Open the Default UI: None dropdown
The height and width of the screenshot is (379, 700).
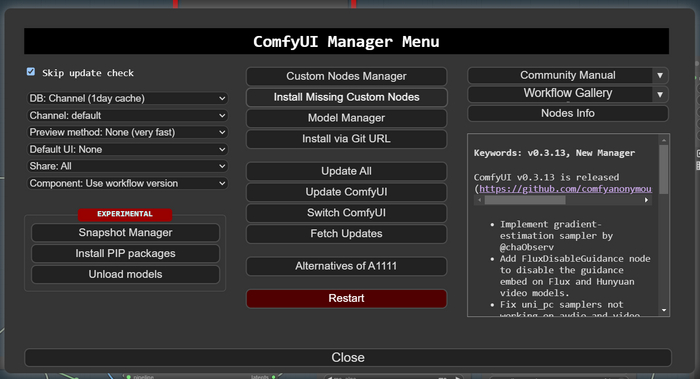[x=127, y=149]
